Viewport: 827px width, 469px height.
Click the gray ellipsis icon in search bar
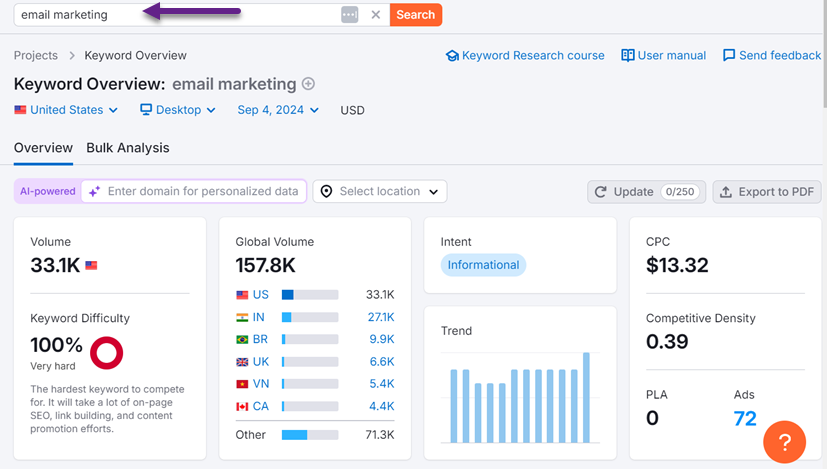(x=349, y=15)
